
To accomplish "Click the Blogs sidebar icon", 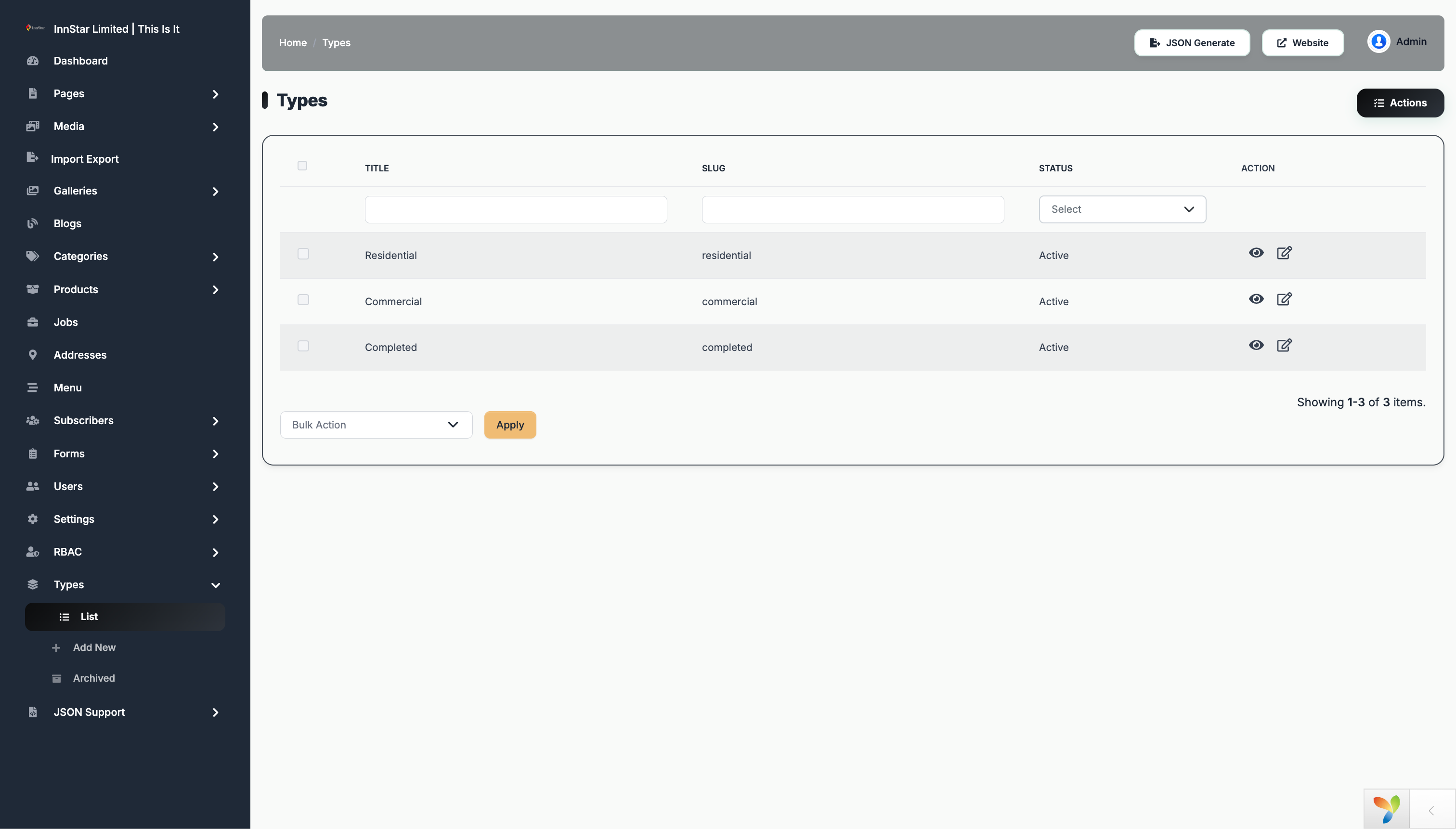I will tap(32, 223).
